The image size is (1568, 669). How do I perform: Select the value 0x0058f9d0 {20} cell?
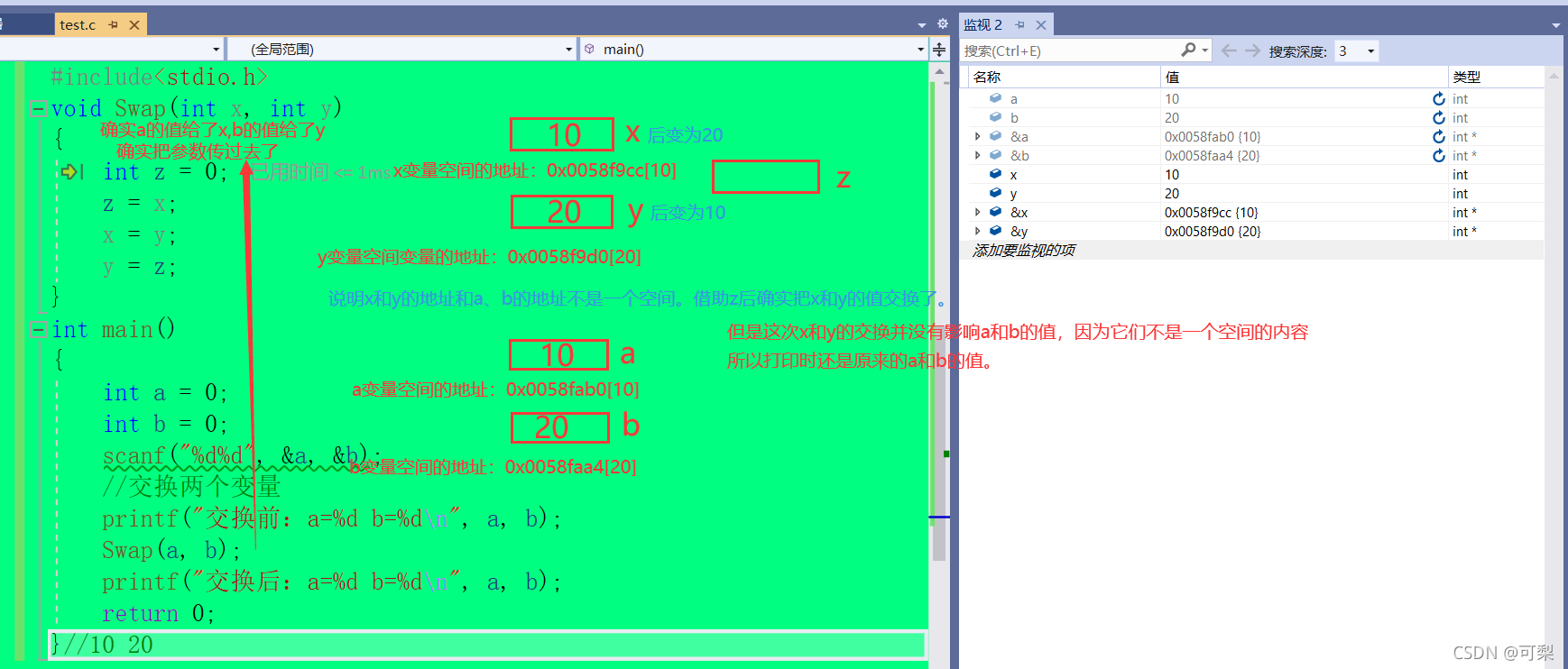click(1213, 231)
